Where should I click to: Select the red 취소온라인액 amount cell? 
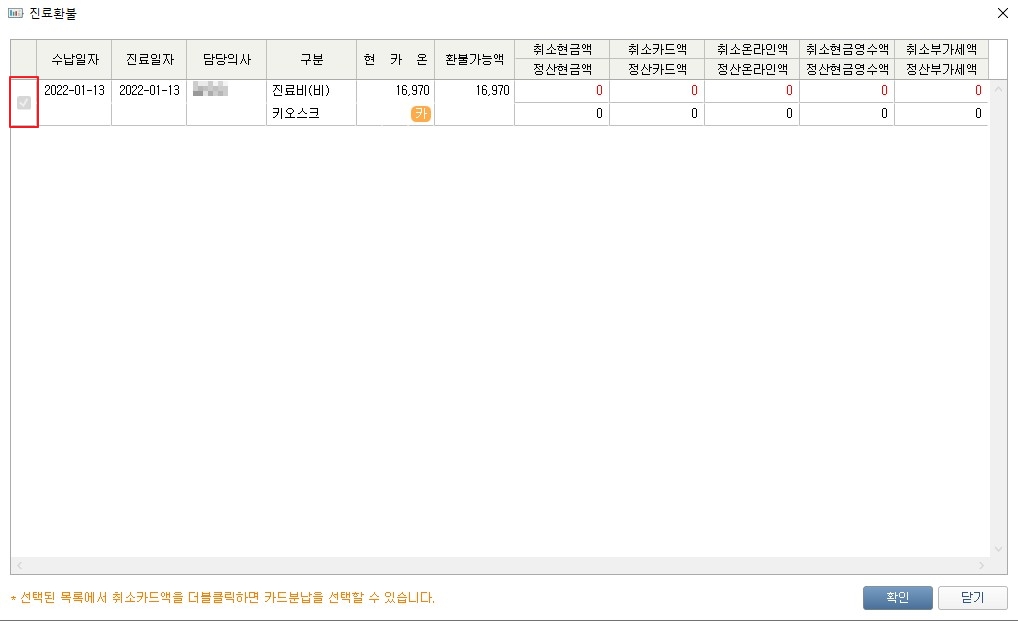click(x=751, y=91)
